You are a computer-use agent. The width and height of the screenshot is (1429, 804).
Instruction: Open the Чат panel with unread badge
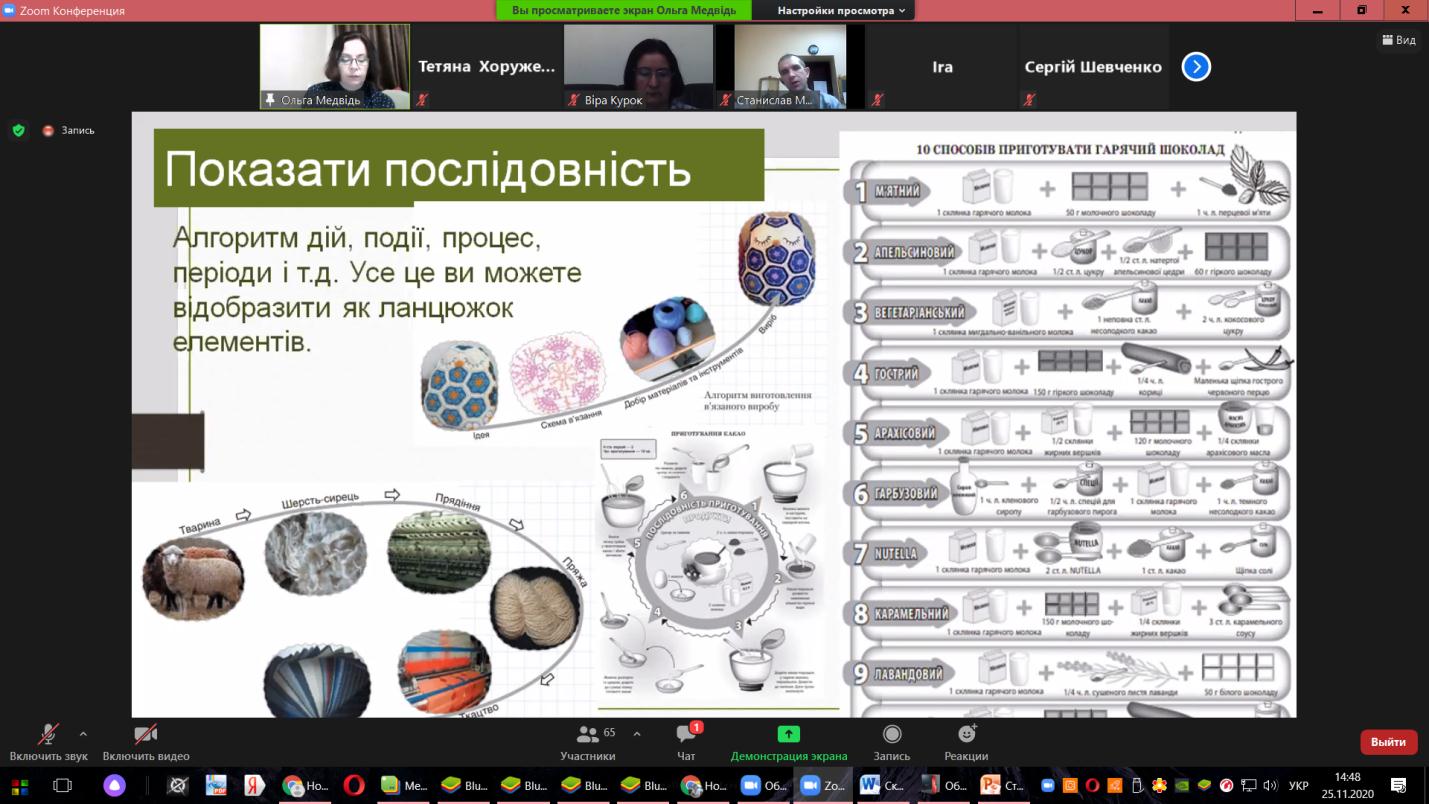(x=686, y=742)
